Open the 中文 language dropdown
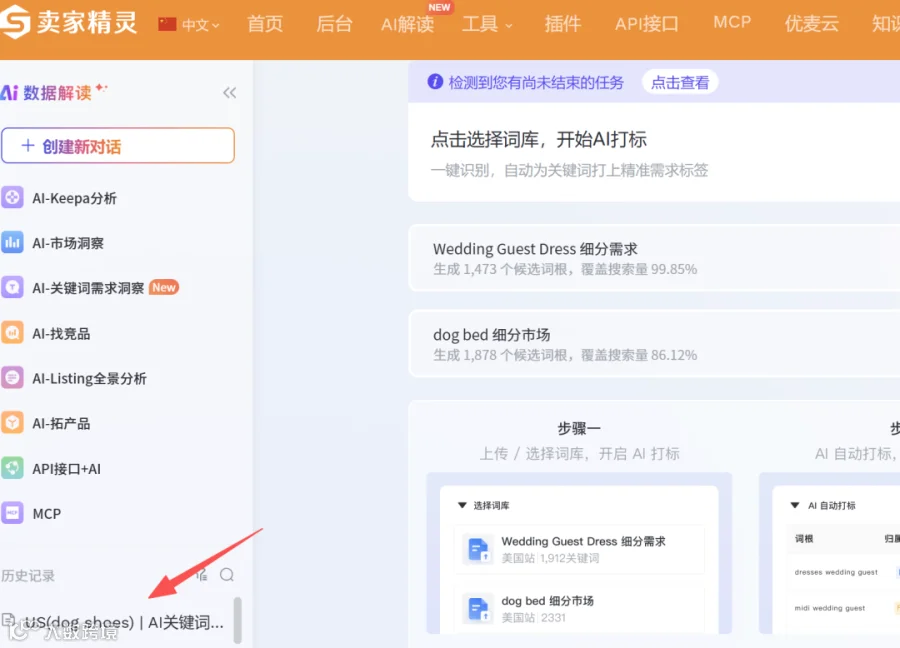This screenshot has height=648, width=900. coord(200,25)
